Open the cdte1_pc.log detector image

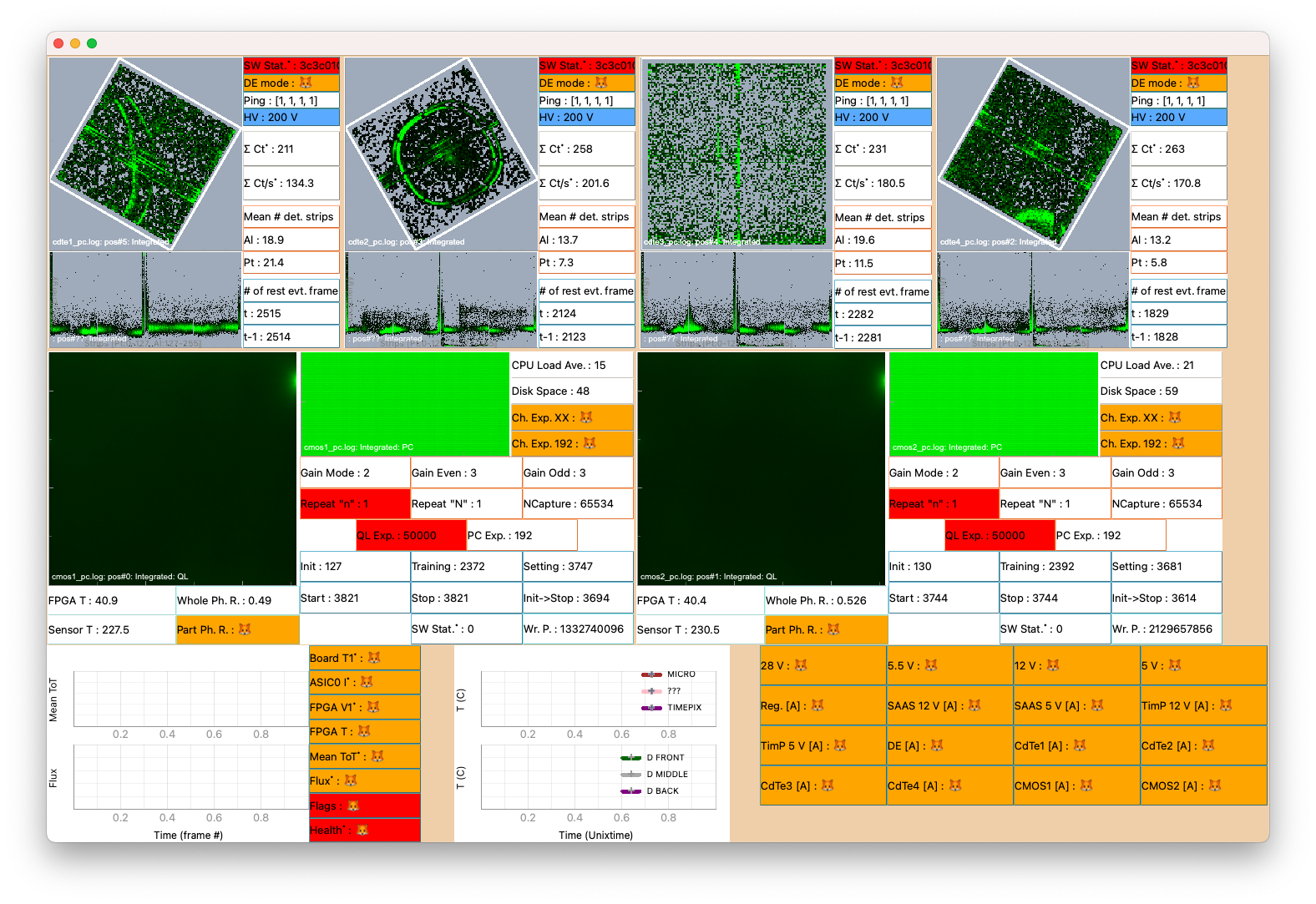tap(145, 154)
